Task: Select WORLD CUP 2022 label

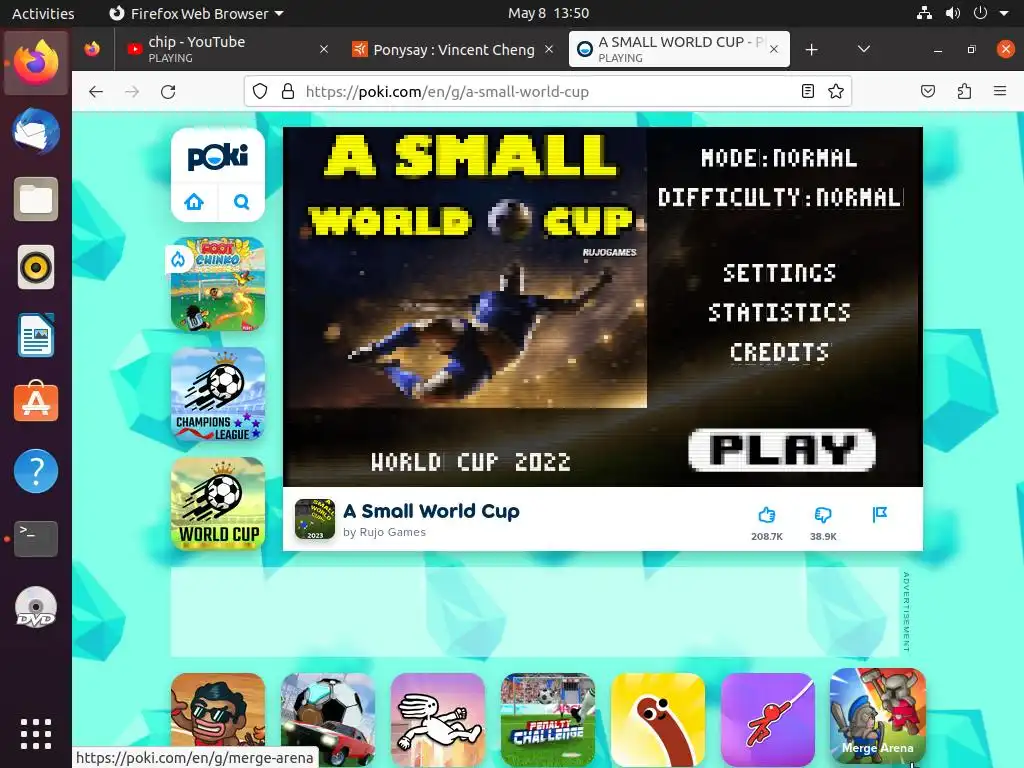Action: click(471, 462)
